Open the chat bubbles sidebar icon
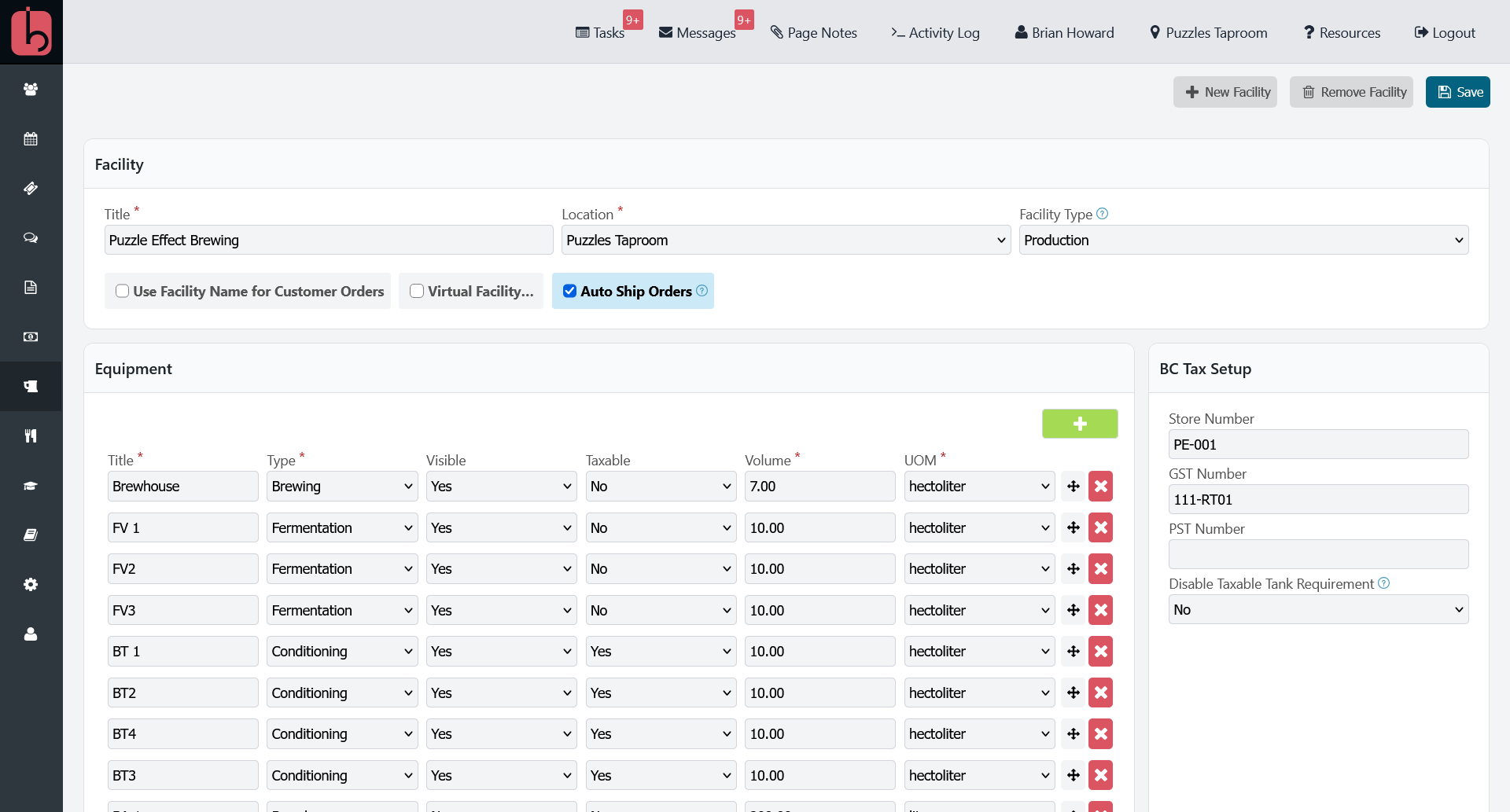 pyautogui.click(x=31, y=238)
